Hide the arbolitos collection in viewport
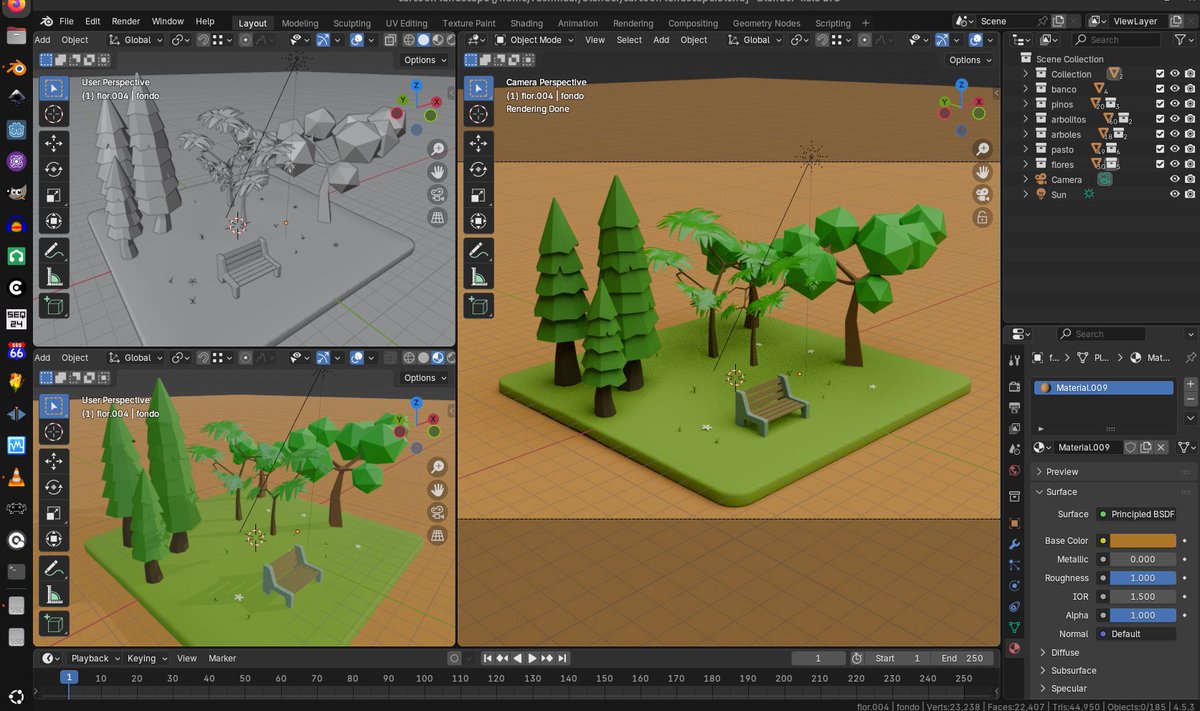Screen dimensions: 1200x711 point(1175,119)
